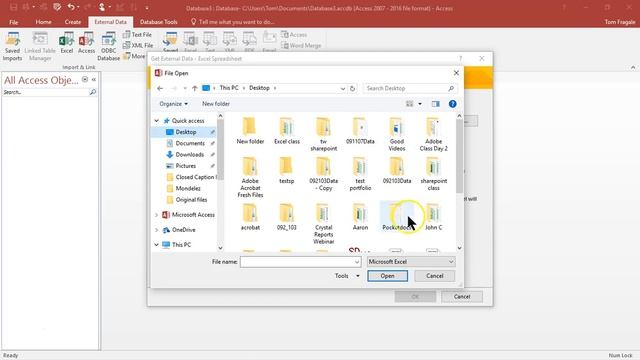Open the Tools dropdown
This screenshot has height=360, width=640.
[x=347, y=276]
